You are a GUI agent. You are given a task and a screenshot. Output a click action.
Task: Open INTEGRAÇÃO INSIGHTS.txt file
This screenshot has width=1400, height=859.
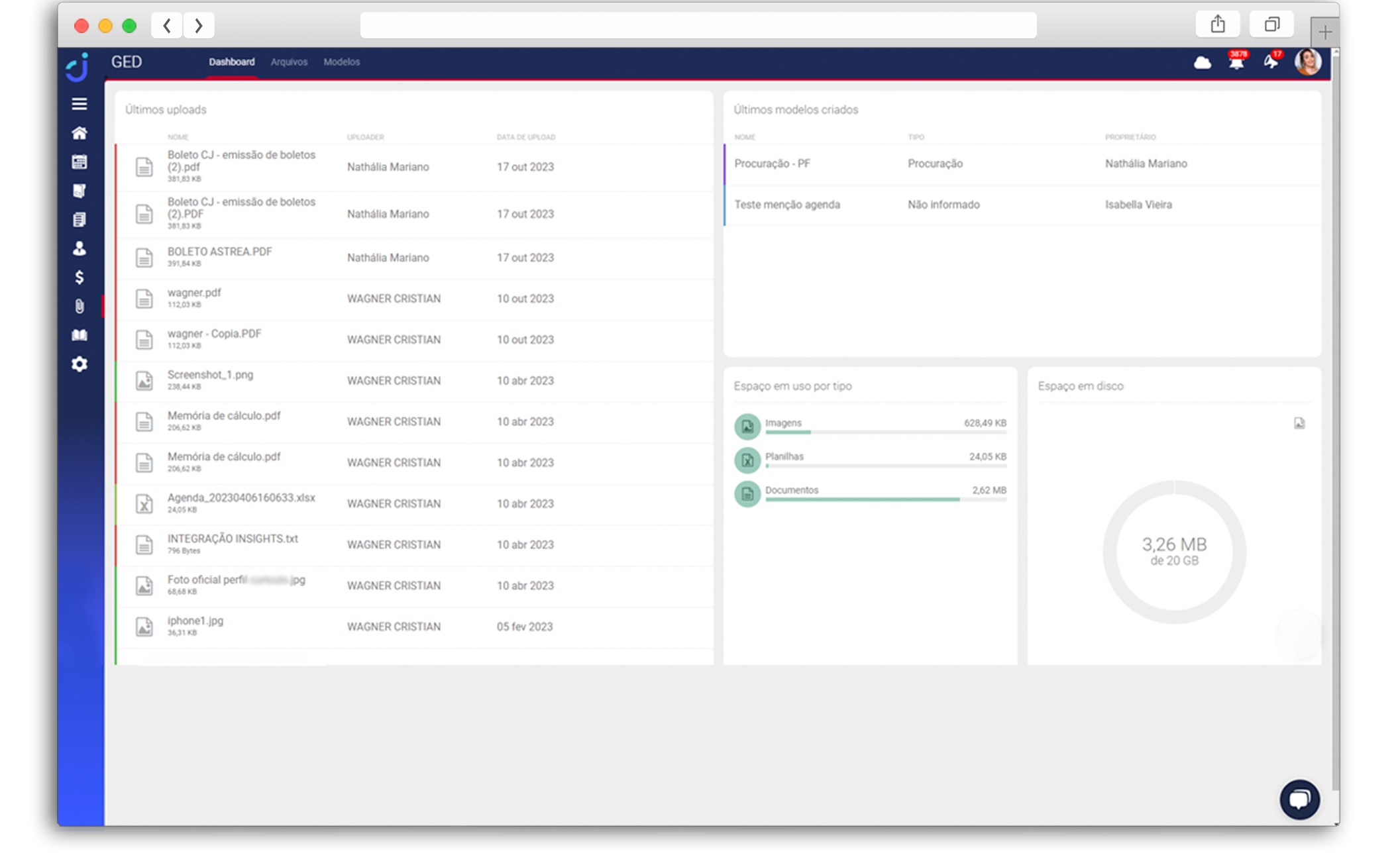pos(414,545)
